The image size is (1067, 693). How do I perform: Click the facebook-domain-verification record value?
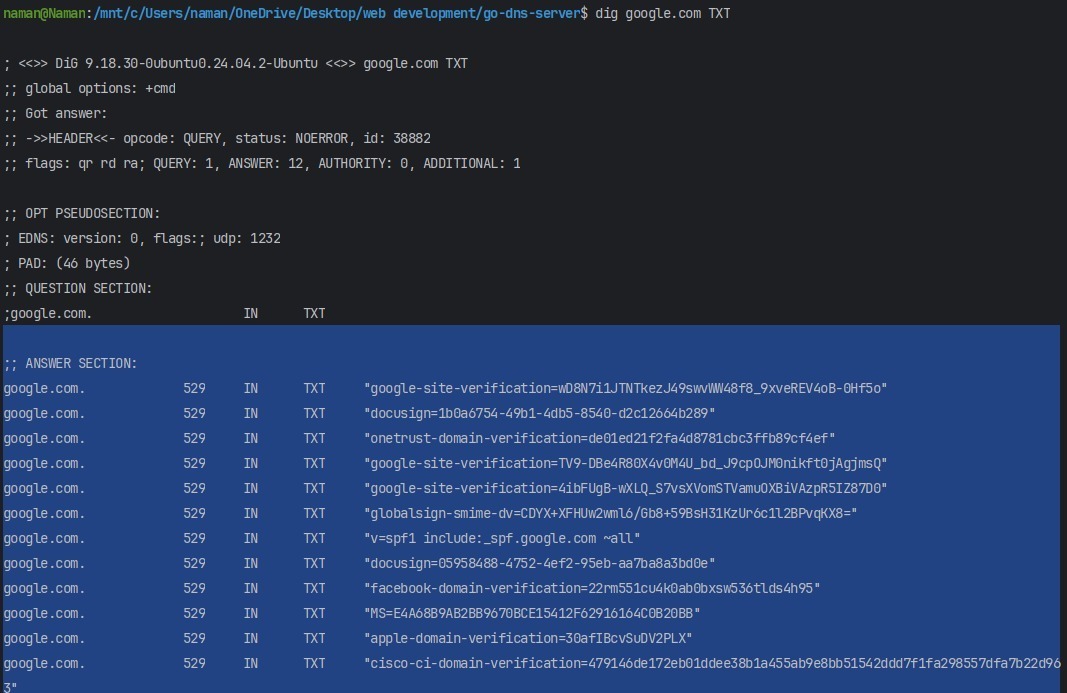(x=592, y=588)
